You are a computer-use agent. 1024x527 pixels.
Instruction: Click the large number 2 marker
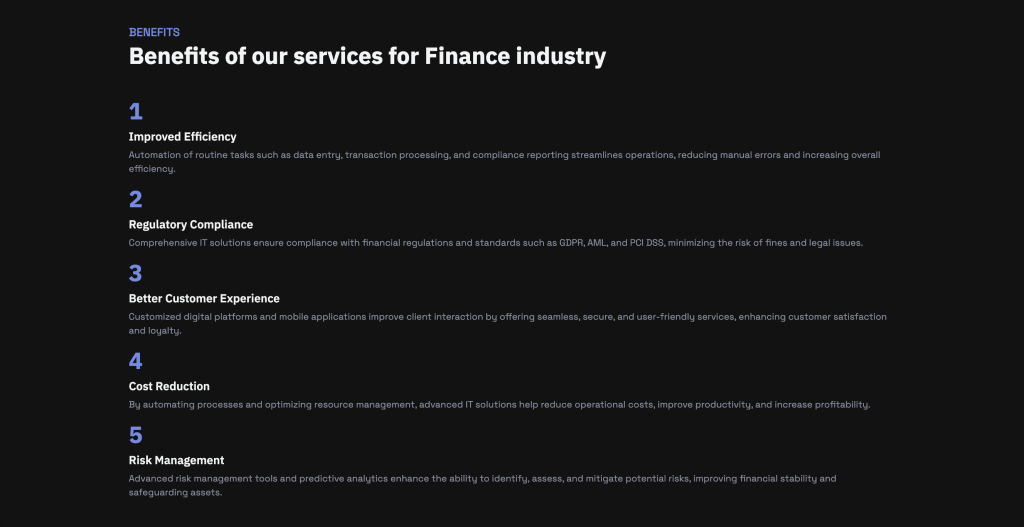[x=135, y=199]
